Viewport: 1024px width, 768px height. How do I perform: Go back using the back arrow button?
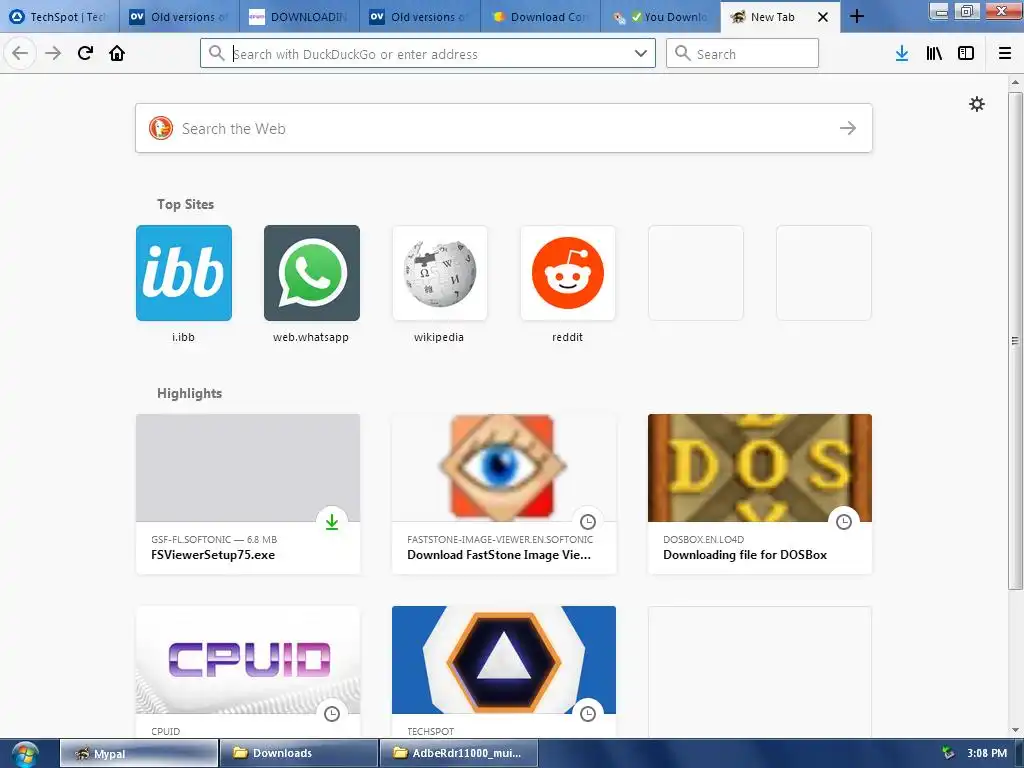(20, 53)
